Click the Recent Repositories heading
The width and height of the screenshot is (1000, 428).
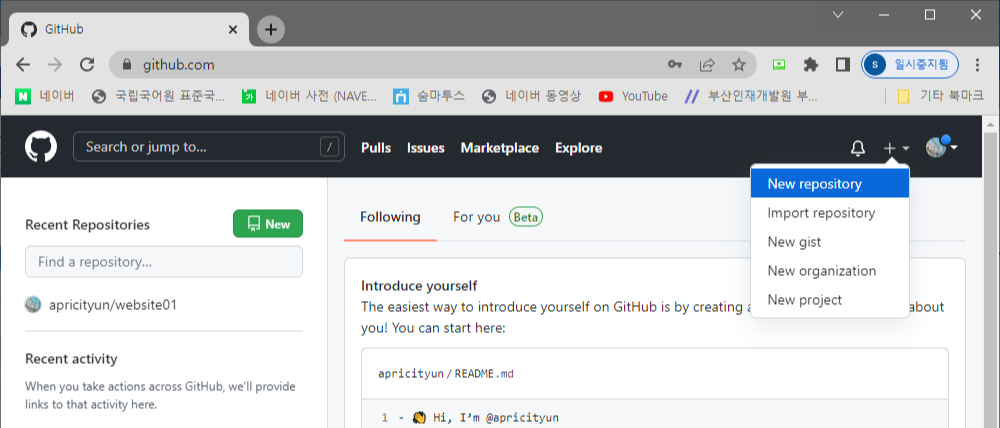[x=87, y=225]
